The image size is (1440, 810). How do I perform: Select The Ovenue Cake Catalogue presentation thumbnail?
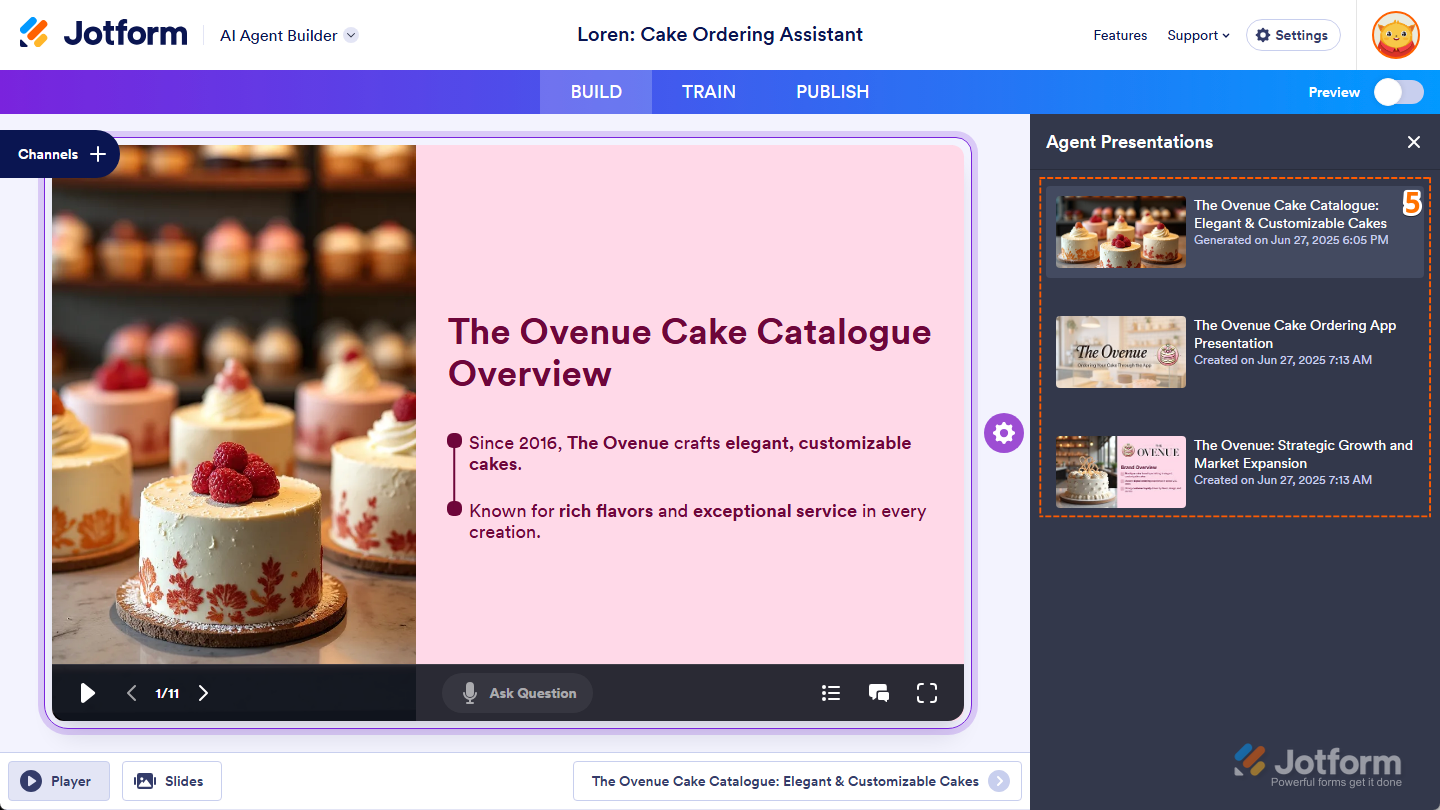tap(1121, 232)
